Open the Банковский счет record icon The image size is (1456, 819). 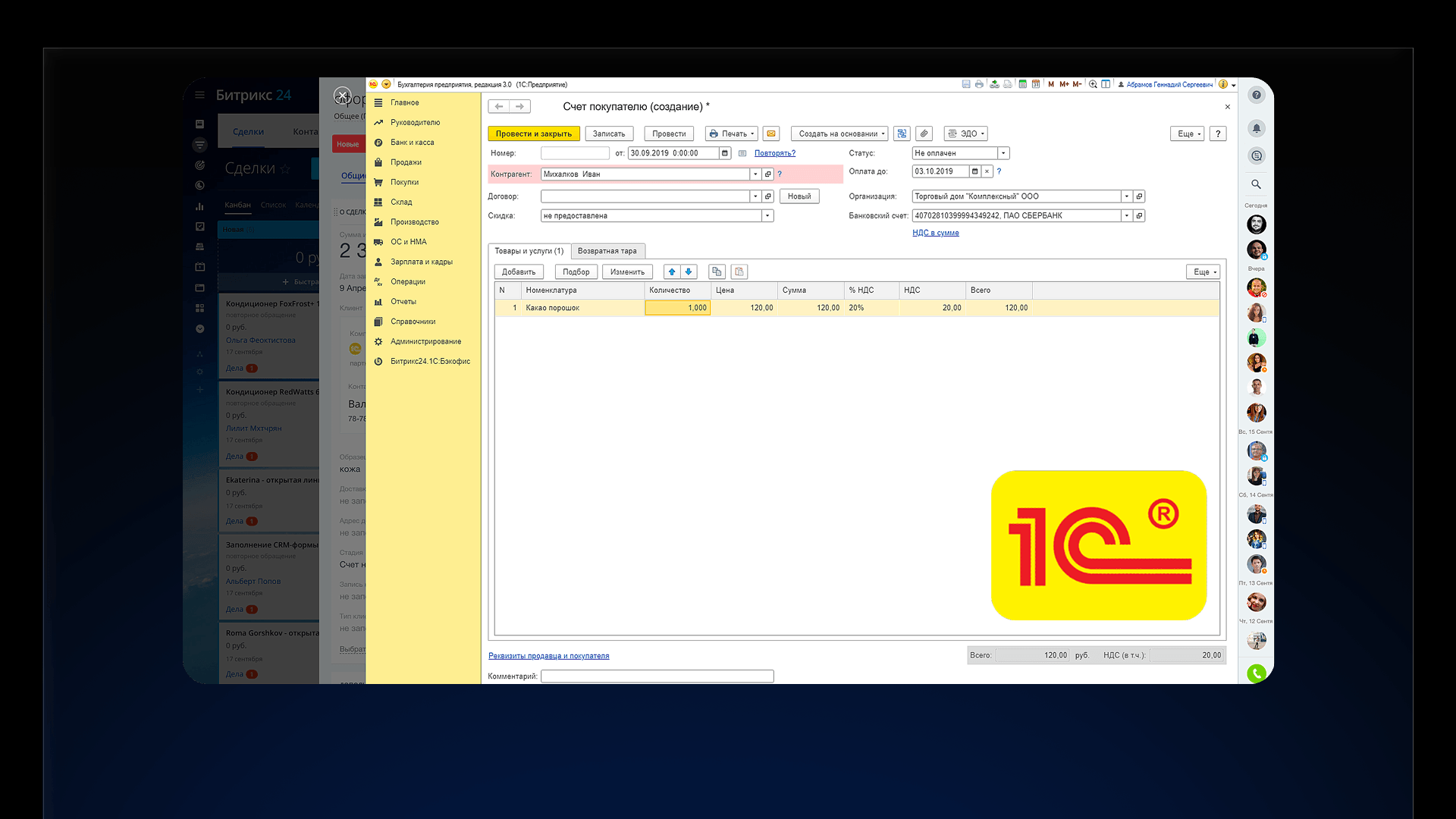(x=1139, y=216)
